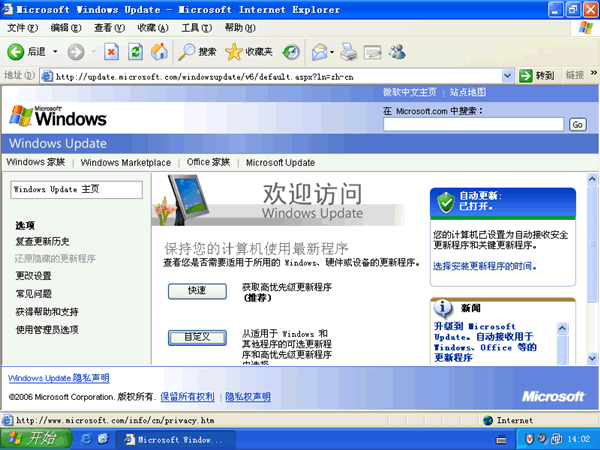The width and height of the screenshot is (600, 450).
Task: Click 使用管理员选项 in sidebar
Action: pos(47,330)
